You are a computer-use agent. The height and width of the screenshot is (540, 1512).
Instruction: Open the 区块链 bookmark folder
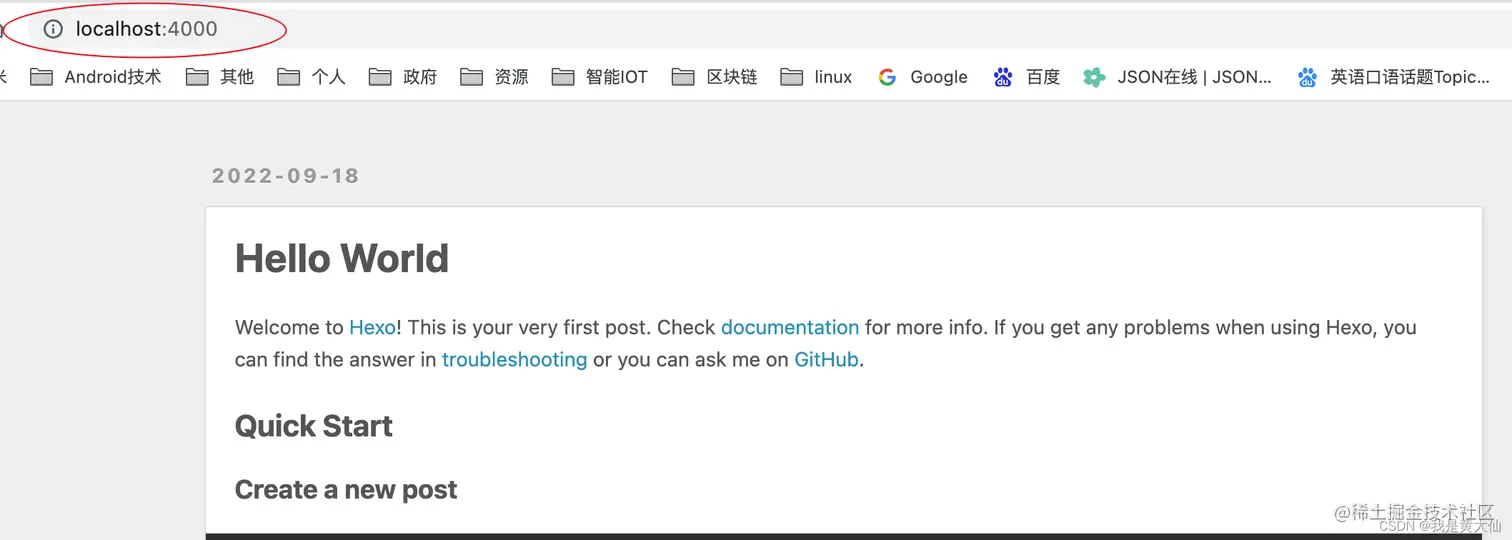coord(715,77)
